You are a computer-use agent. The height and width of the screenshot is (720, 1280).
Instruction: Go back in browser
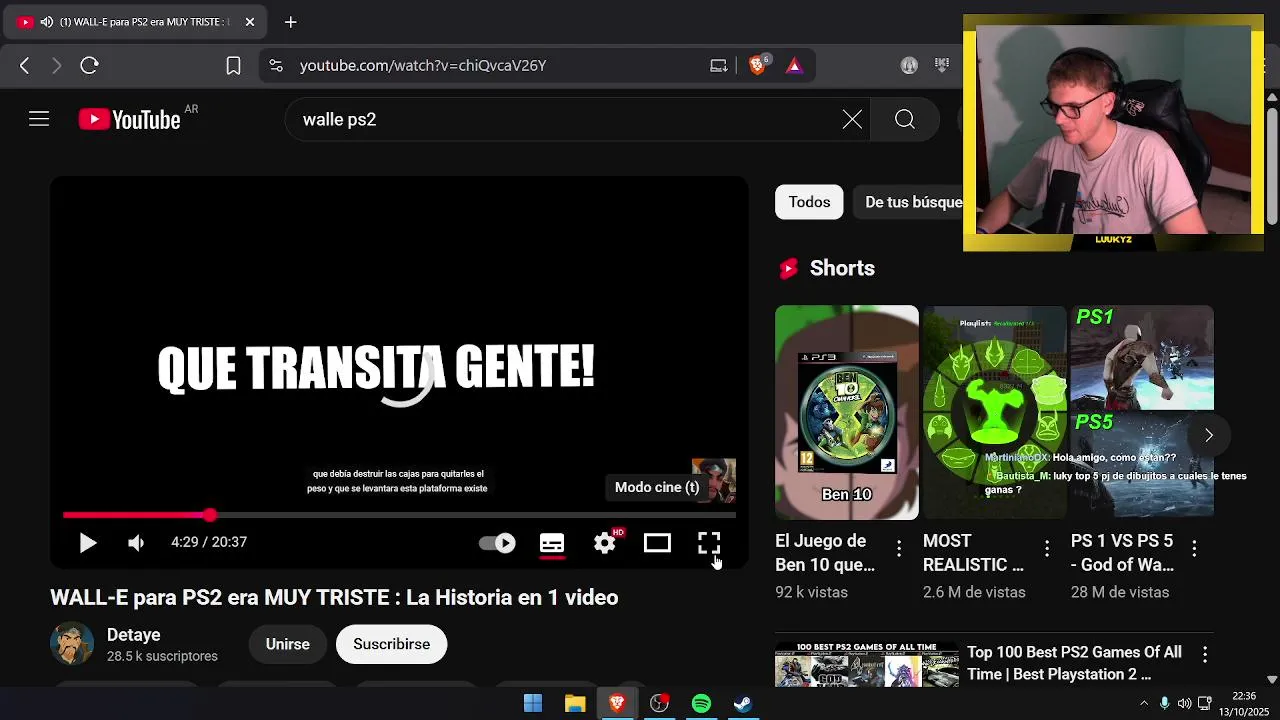click(x=24, y=65)
